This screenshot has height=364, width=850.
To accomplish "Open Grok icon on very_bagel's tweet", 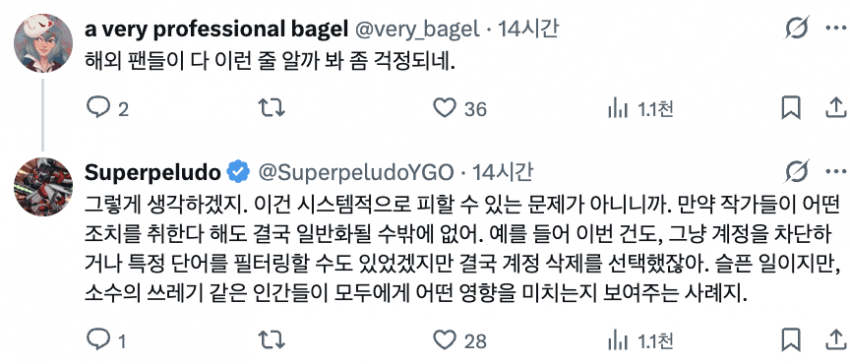I will pos(797,28).
